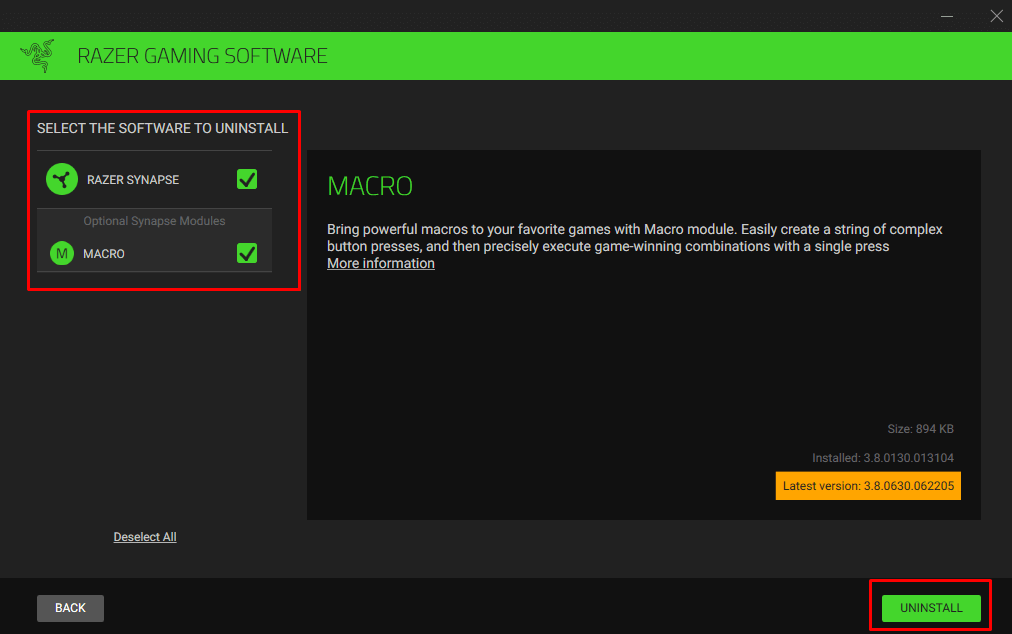Click the Razer Synapse green icon
The height and width of the screenshot is (634, 1012).
[62, 179]
